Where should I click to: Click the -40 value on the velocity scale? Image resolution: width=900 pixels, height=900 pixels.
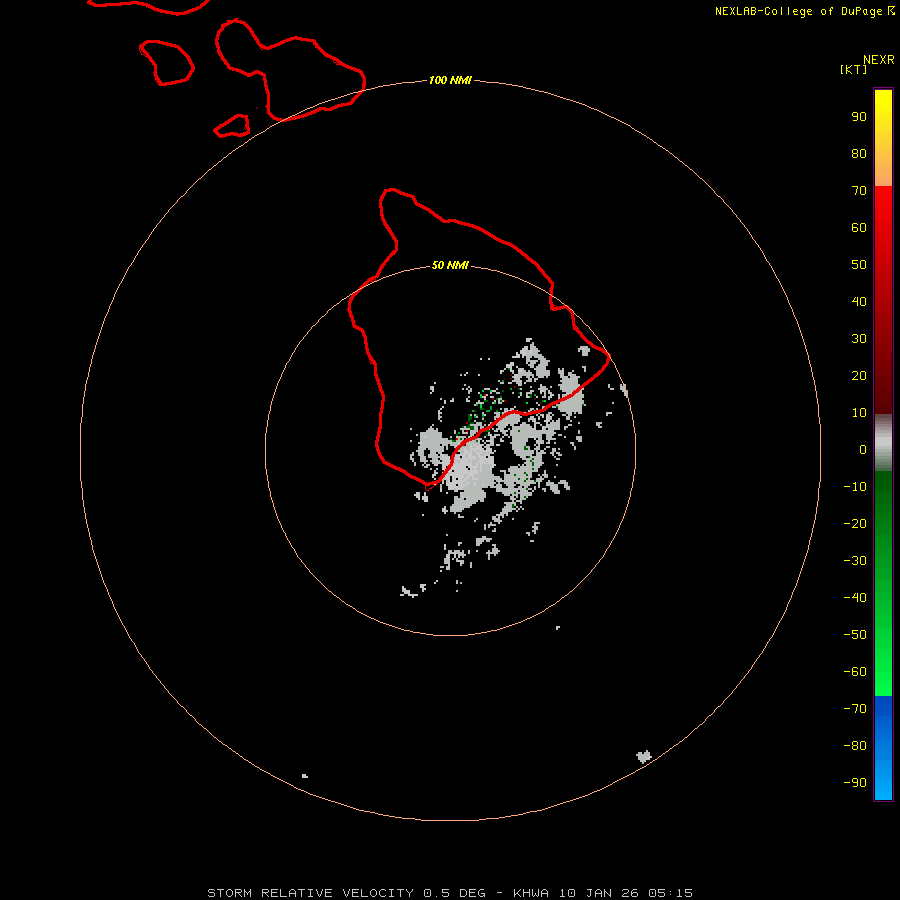(855, 598)
